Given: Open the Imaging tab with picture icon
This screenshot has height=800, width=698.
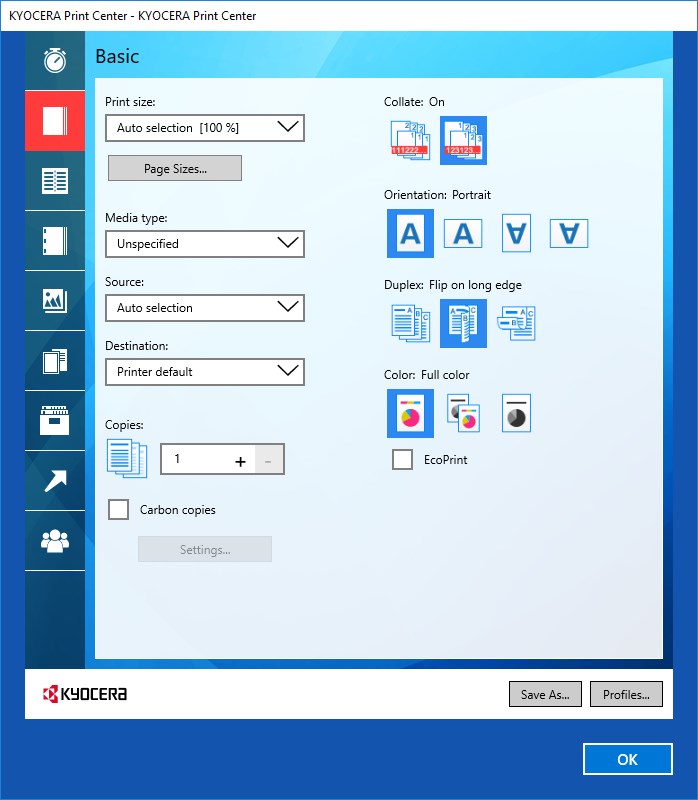Looking at the screenshot, I should 55,301.
